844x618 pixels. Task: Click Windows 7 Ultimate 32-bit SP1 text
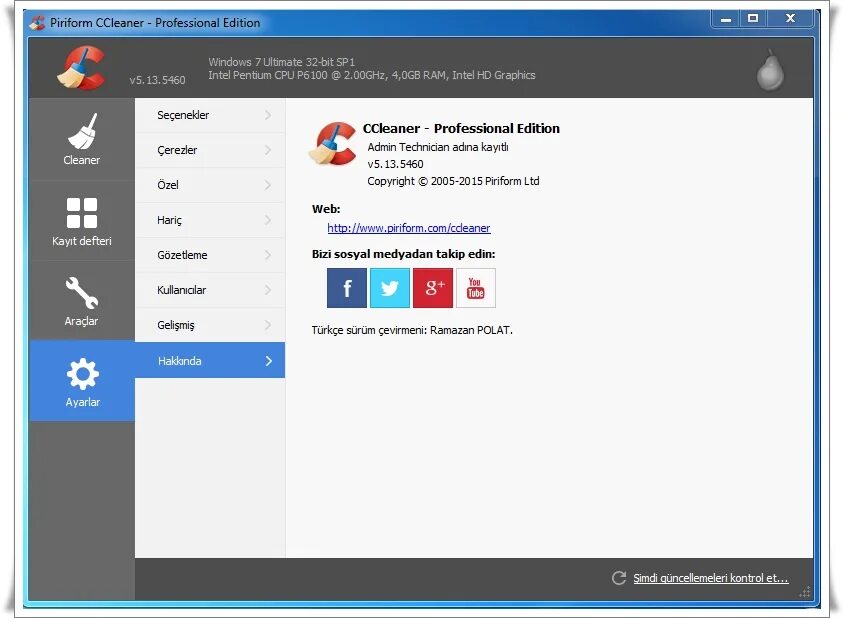tap(282, 62)
